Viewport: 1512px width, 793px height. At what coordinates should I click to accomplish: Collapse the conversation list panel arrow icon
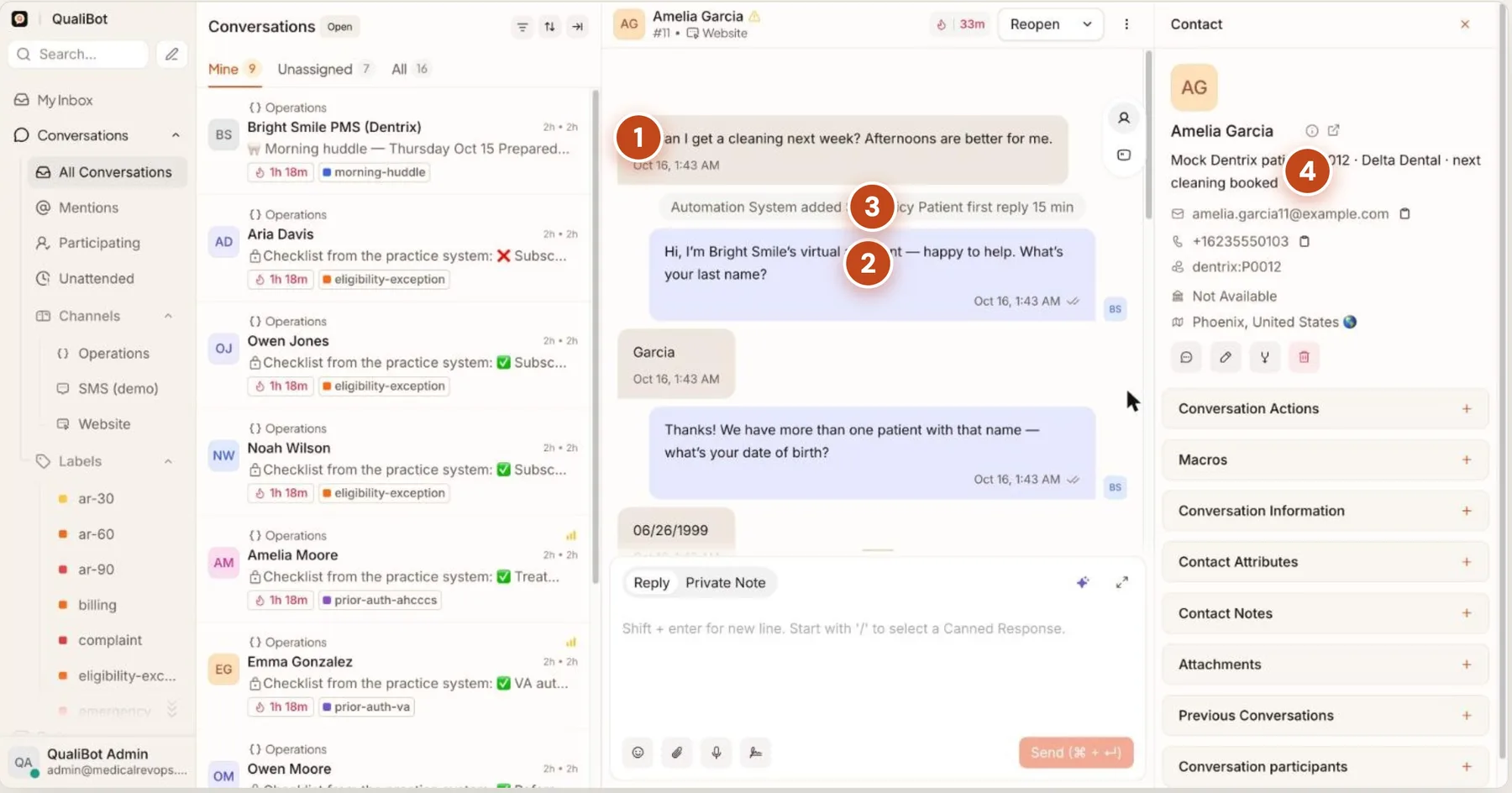click(x=577, y=27)
